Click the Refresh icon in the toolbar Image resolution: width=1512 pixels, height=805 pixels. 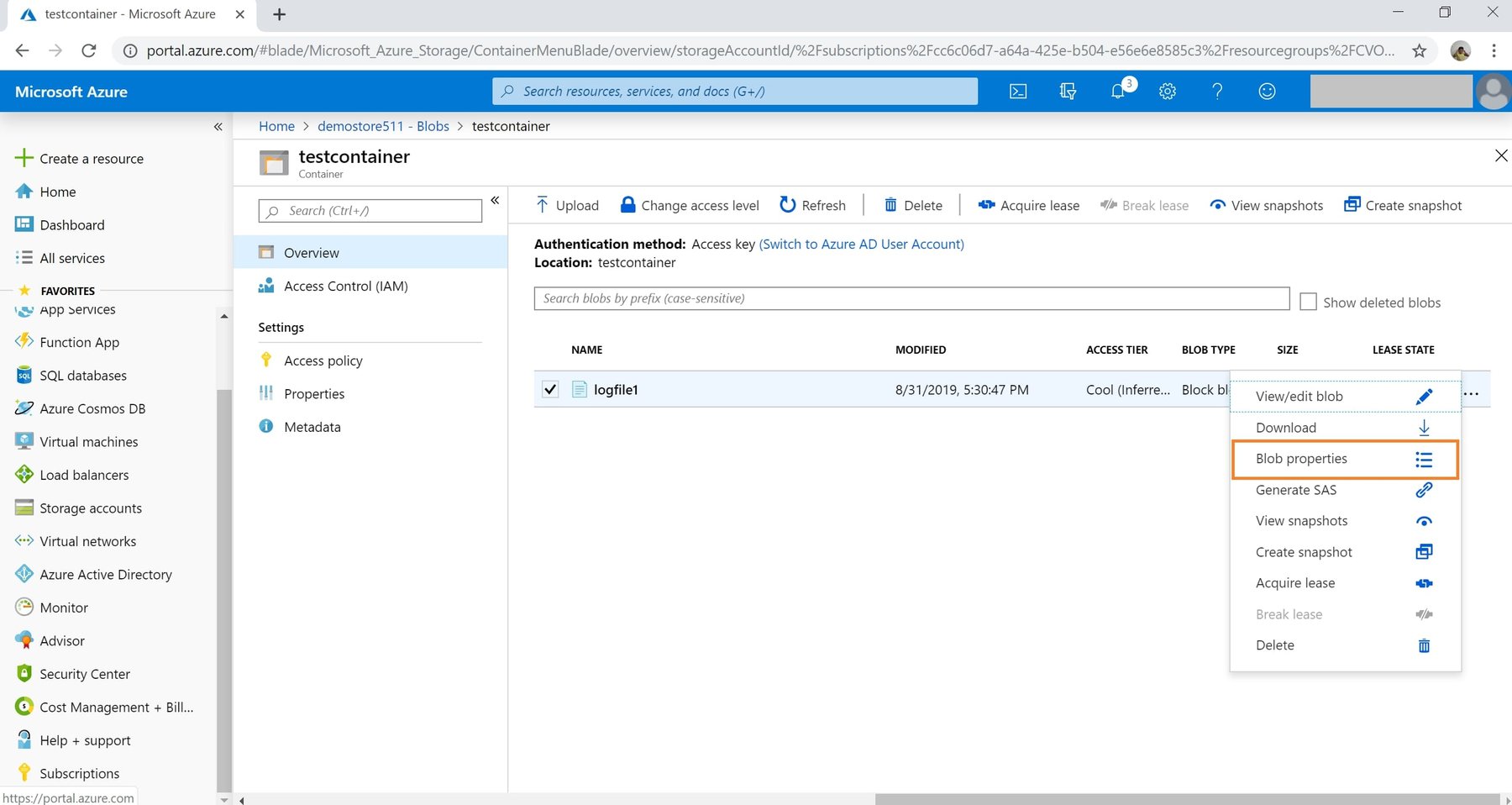pyautogui.click(x=787, y=204)
